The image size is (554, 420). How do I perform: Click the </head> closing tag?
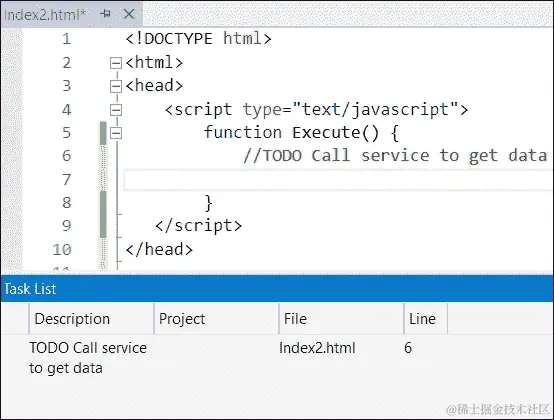click(159, 249)
